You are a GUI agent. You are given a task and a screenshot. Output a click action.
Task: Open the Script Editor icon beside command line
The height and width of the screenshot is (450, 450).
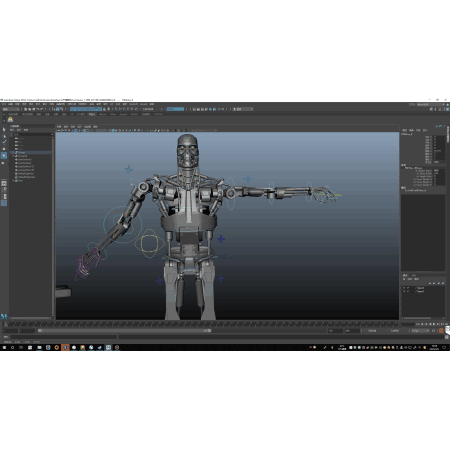(x=447, y=337)
